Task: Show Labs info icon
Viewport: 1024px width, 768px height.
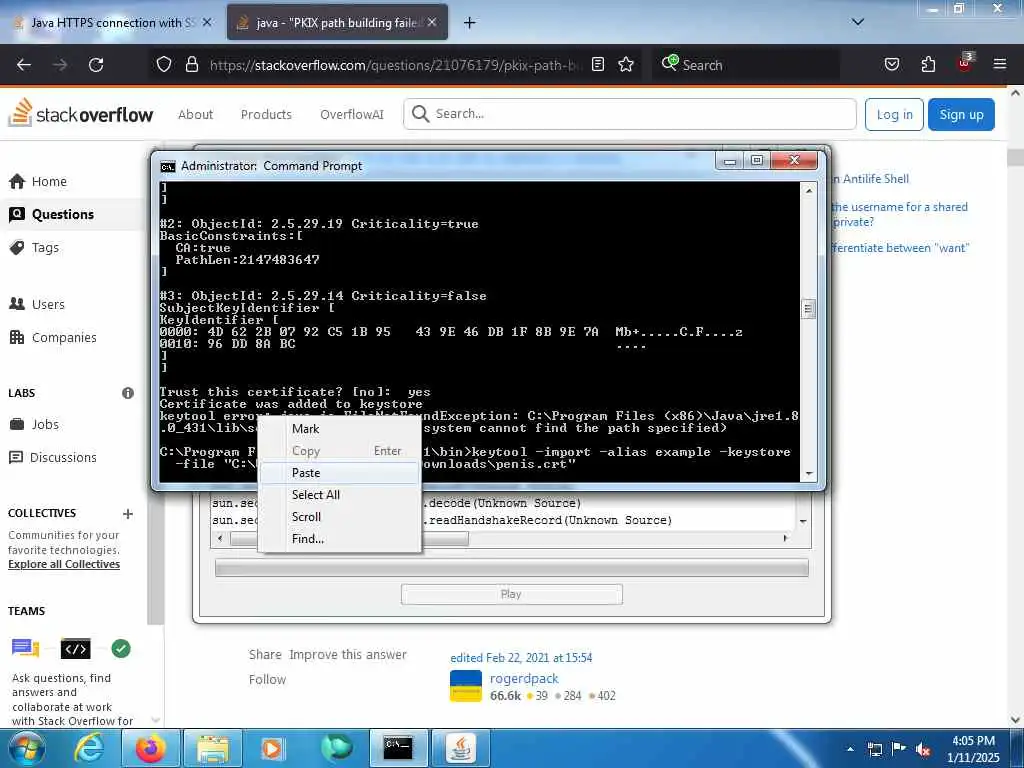Action: (128, 393)
